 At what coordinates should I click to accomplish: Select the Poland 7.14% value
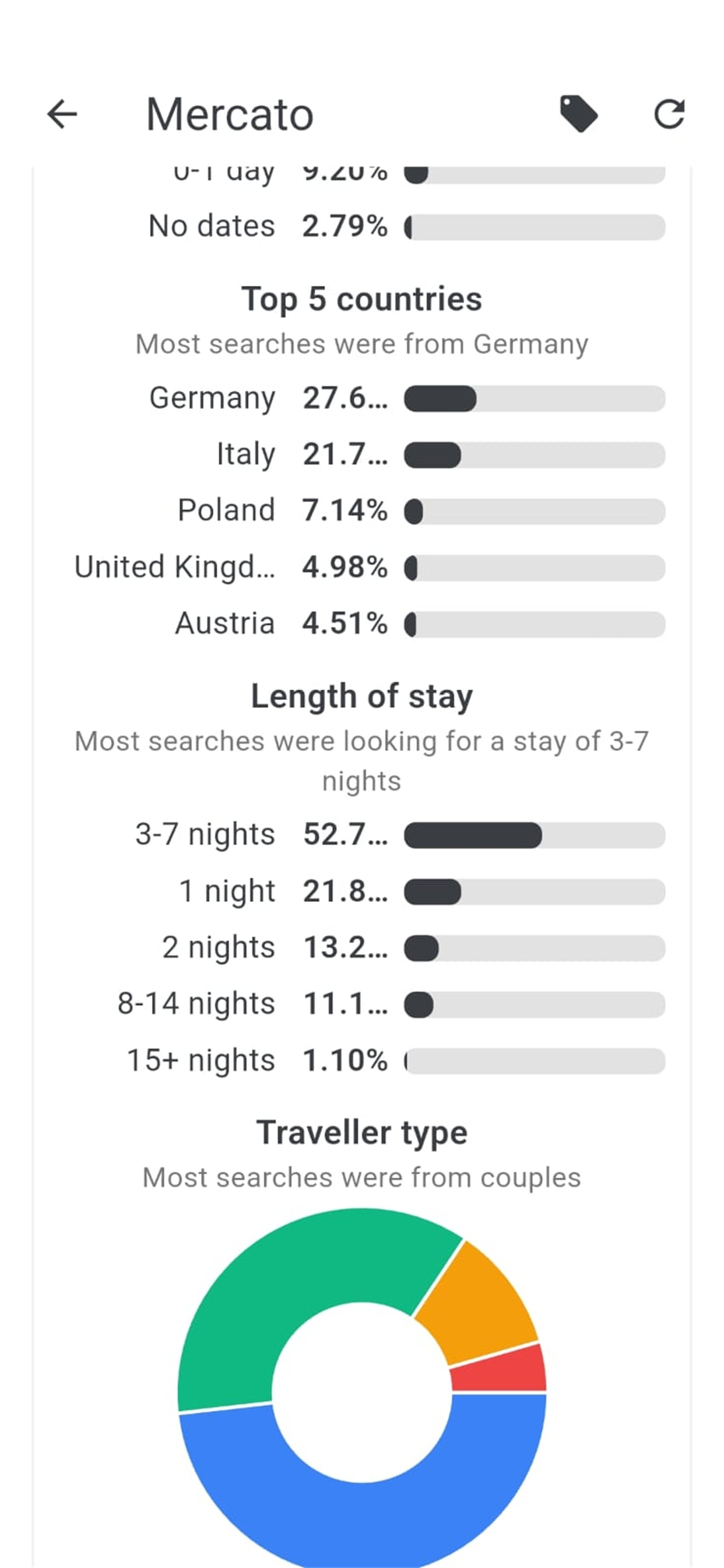(x=345, y=510)
